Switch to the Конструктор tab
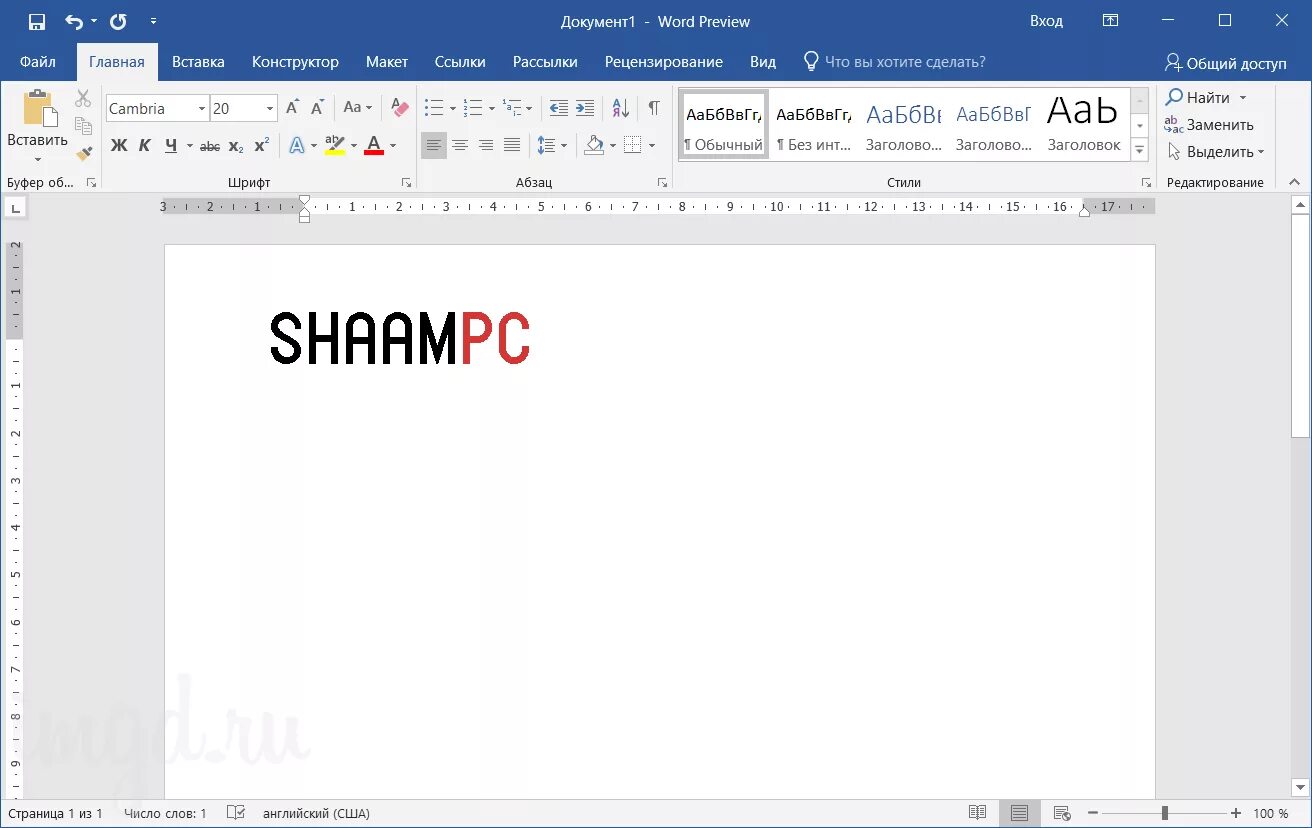 click(x=295, y=61)
